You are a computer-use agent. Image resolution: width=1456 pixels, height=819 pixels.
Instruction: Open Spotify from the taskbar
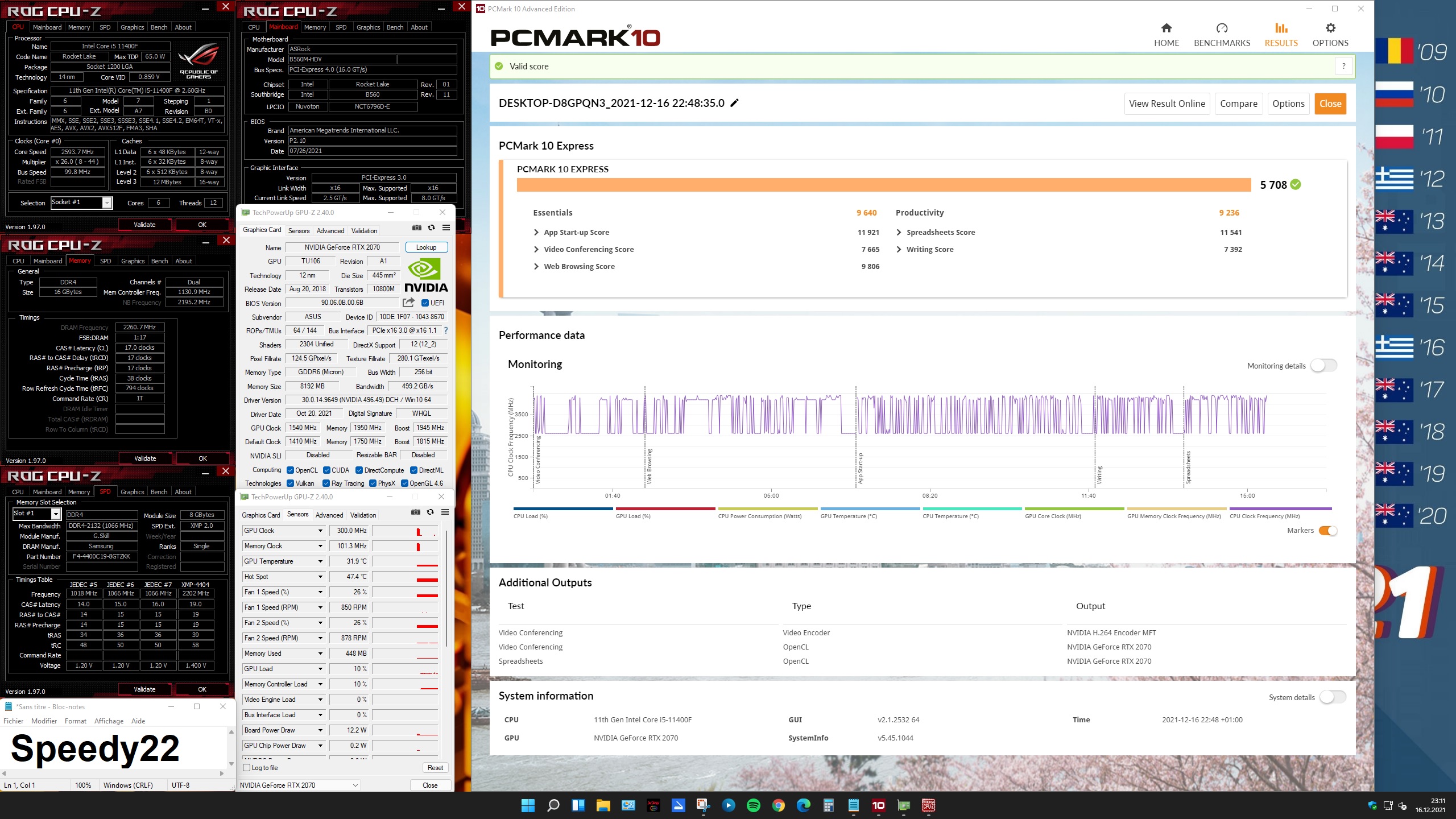[x=753, y=805]
